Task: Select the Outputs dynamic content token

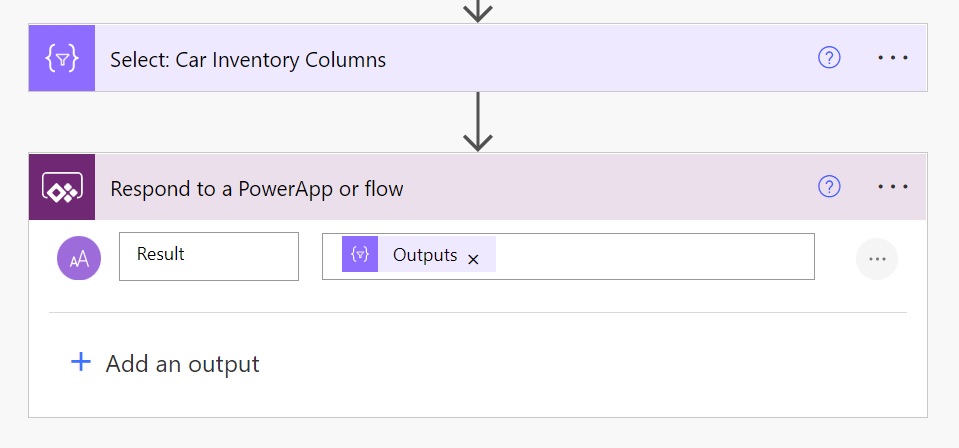Action: tap(418, 255)
